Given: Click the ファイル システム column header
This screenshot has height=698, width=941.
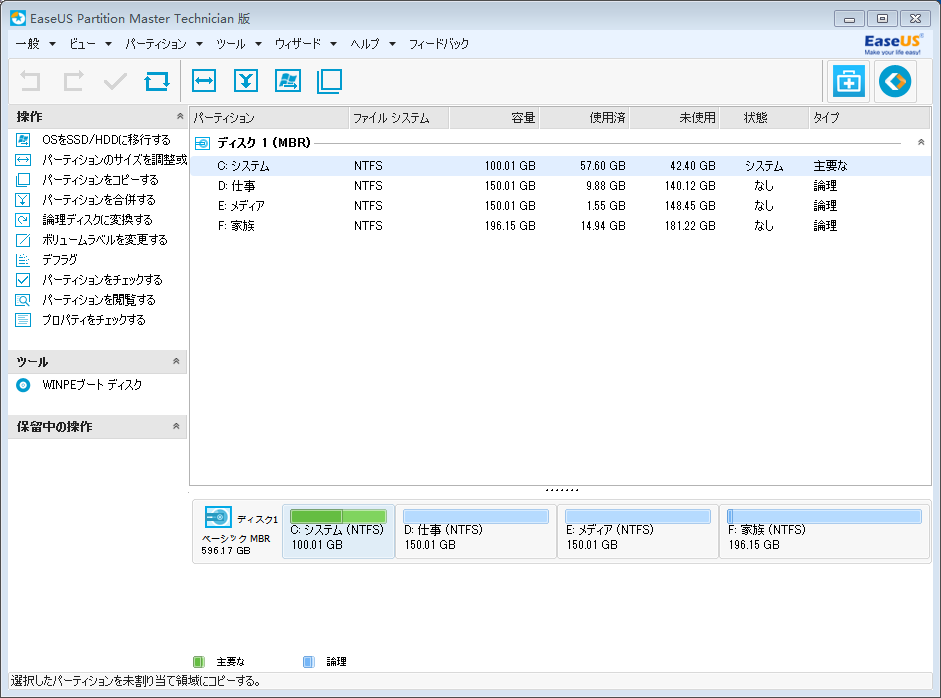Looking at the screenshot, I should (398, 118).
